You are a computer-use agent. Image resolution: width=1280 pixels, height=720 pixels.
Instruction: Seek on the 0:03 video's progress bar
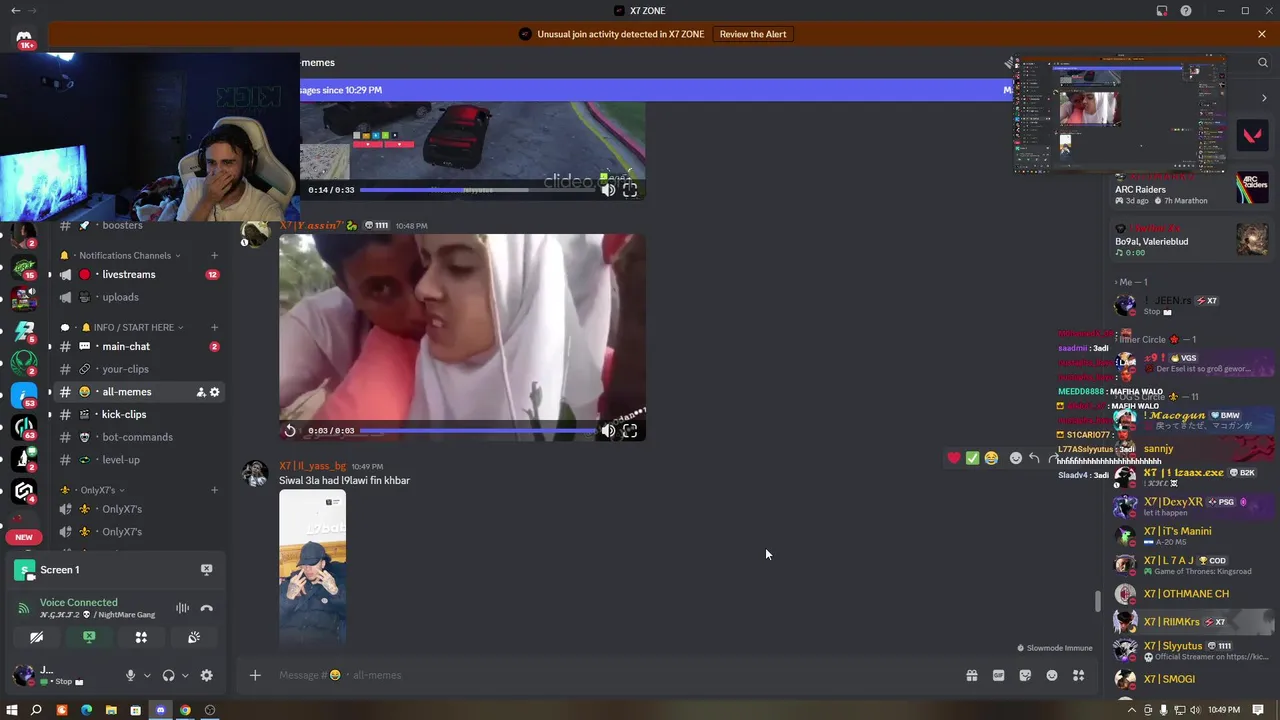point(477,431)
